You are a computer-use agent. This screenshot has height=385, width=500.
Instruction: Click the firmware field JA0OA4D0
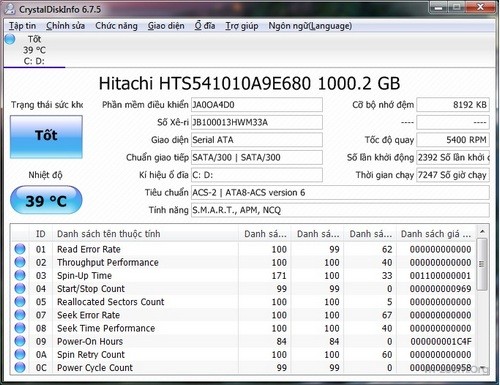[257, 105]
